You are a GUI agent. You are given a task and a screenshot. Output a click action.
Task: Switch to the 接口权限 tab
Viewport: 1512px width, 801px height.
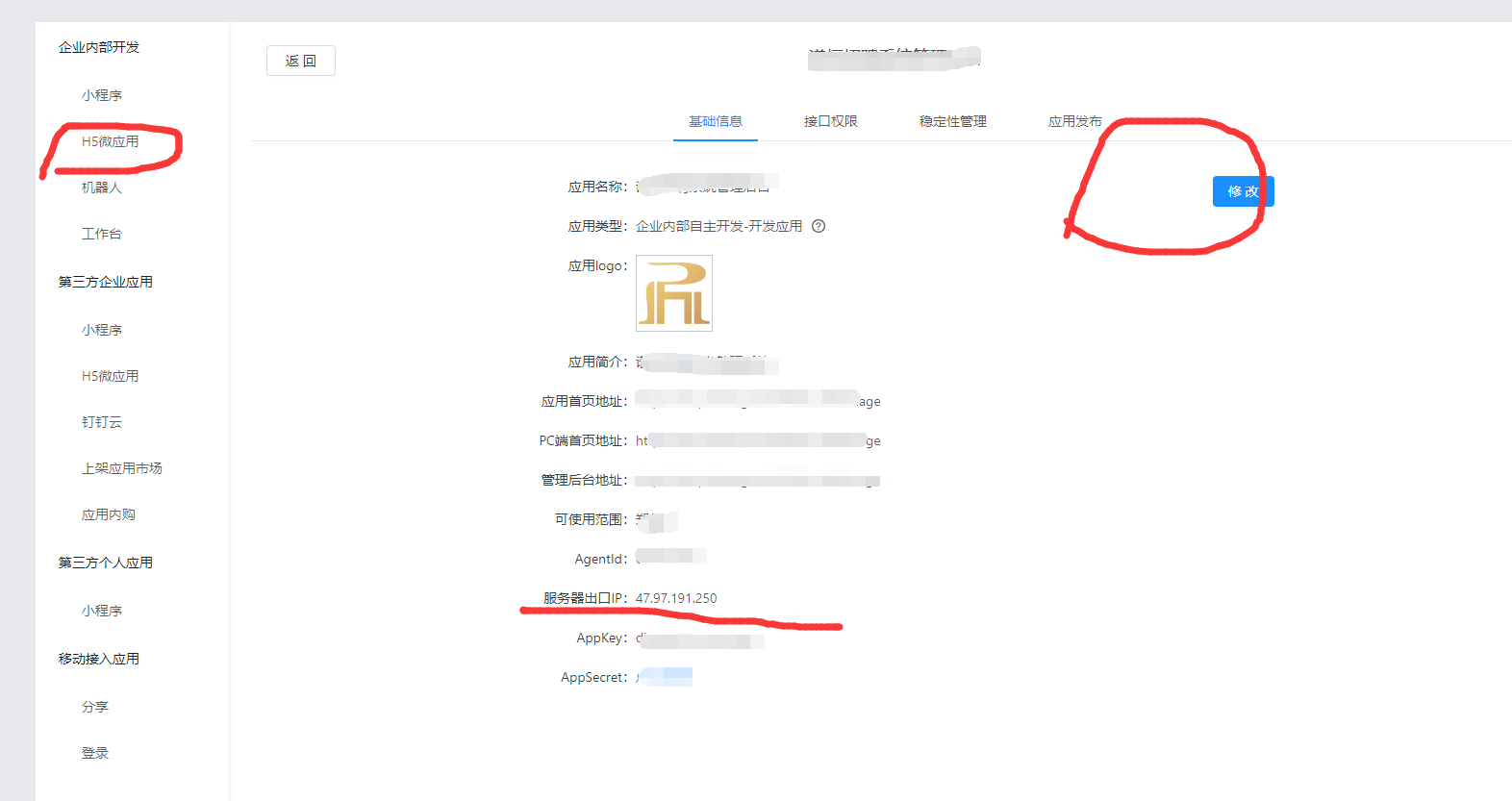830,121
